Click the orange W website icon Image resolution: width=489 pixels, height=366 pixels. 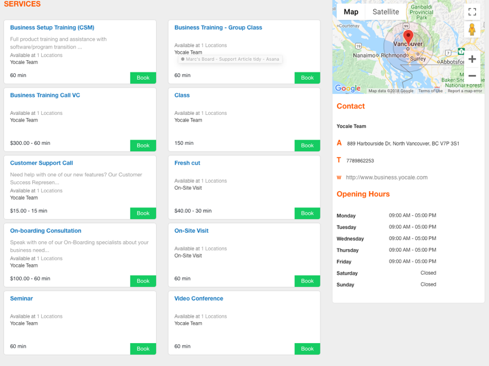(x=339, y=177)
